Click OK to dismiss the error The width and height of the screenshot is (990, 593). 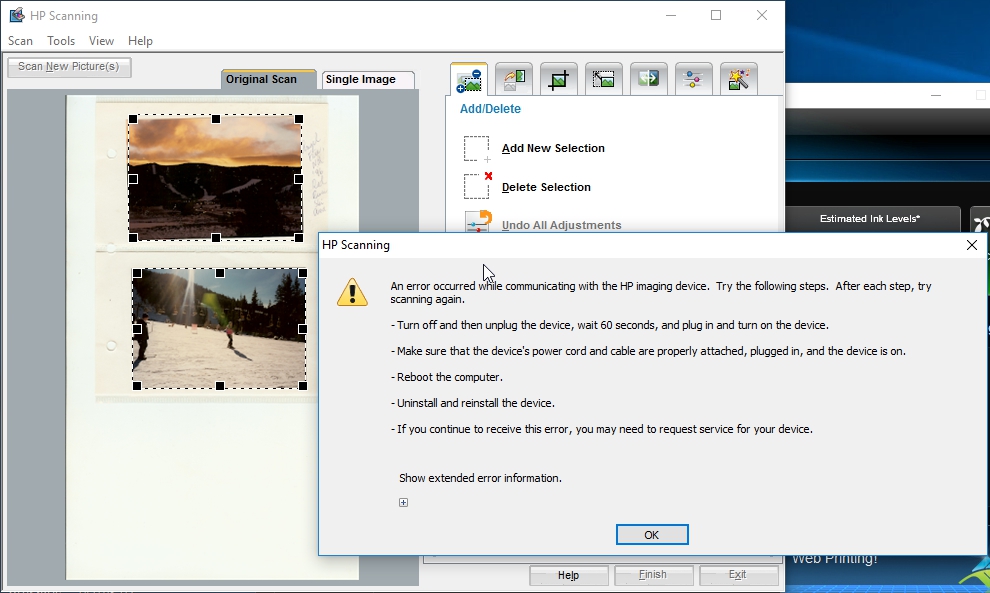(652, 534)
